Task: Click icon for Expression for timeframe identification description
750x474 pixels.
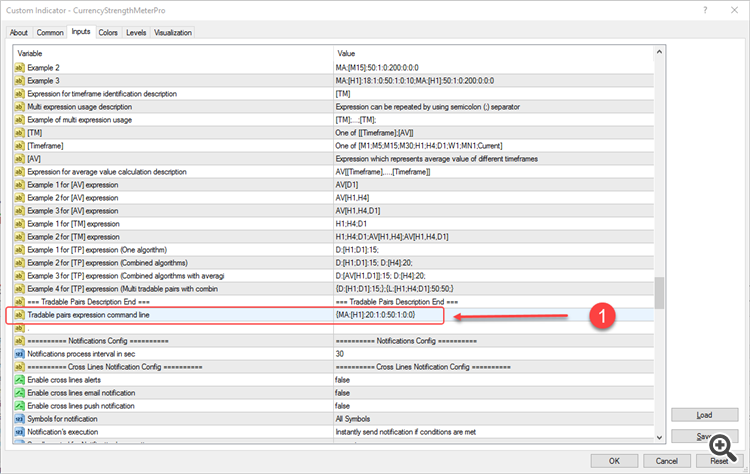Action: coord(19,94)
